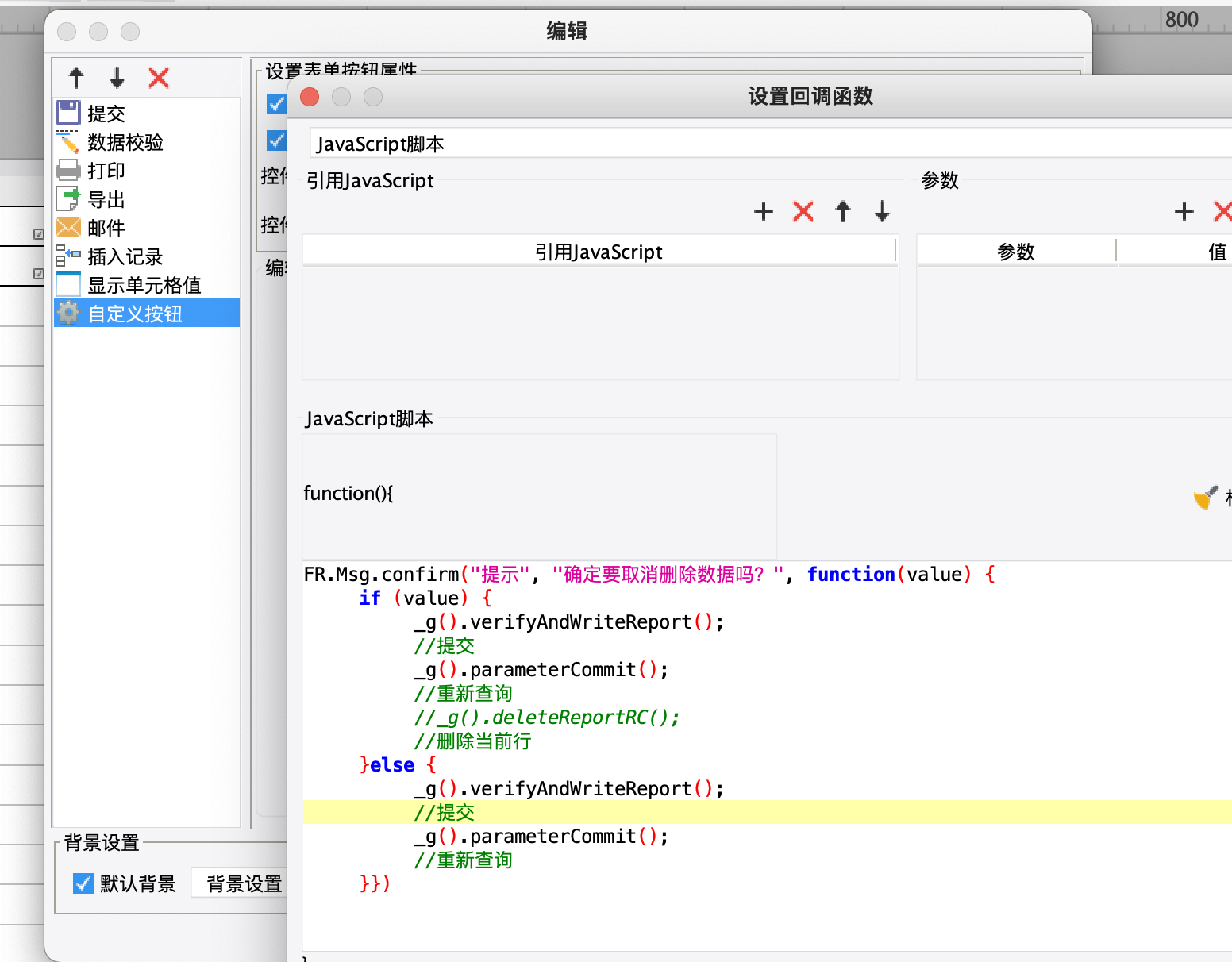Click the move down arrow in left toolbar
1232x962 pixels.
117,78
